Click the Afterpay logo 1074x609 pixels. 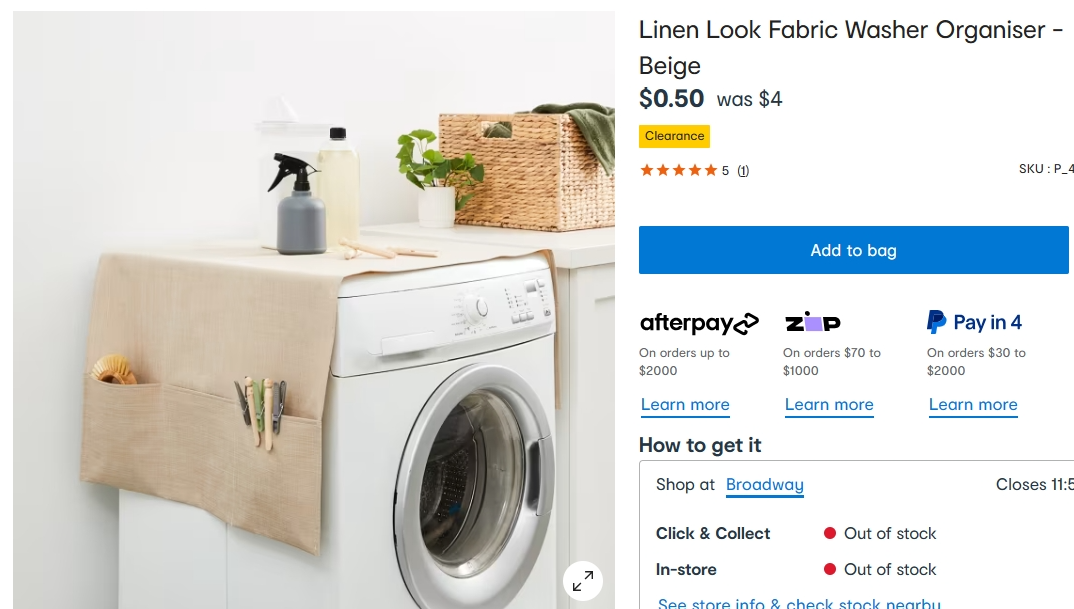coord(699,323)
